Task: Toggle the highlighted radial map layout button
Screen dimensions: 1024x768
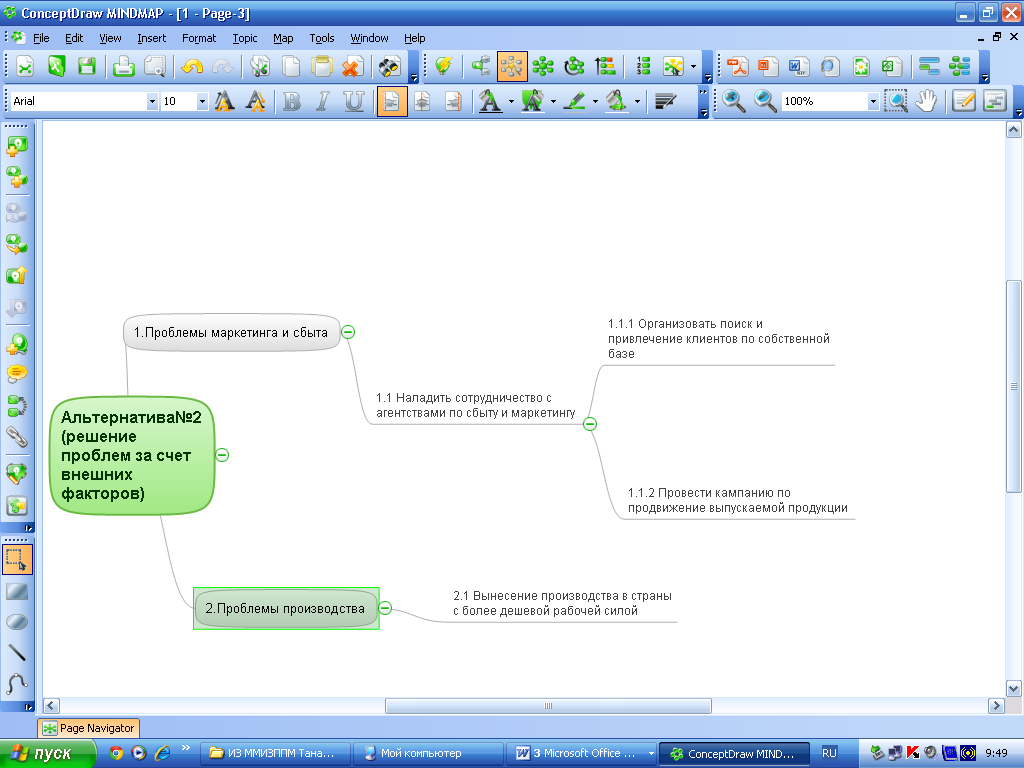Action: (512, 67)
